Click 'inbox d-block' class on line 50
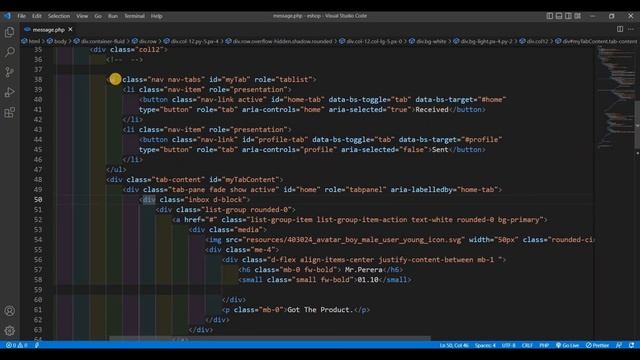Image resolution: width=640 pixels, height=360 pixels. [217, 200]
